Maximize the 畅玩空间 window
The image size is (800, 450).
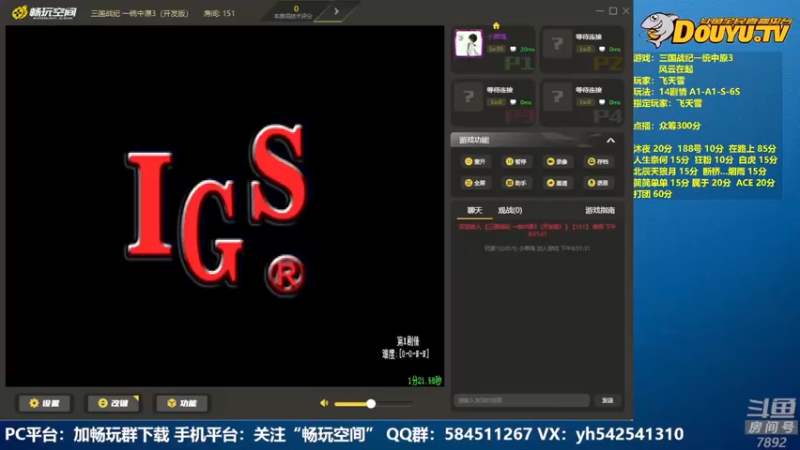click(x=613, y=11)
